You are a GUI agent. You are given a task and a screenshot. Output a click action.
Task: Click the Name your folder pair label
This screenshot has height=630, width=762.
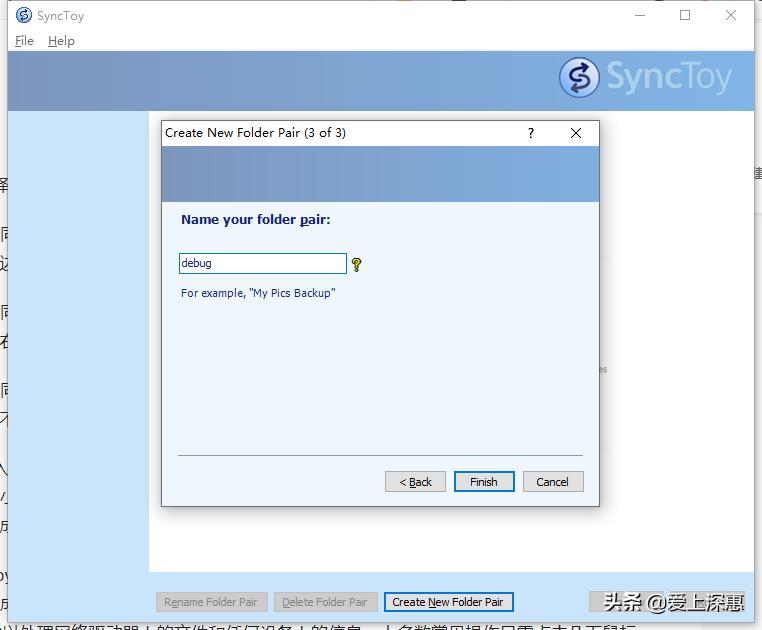click(256, 220)
